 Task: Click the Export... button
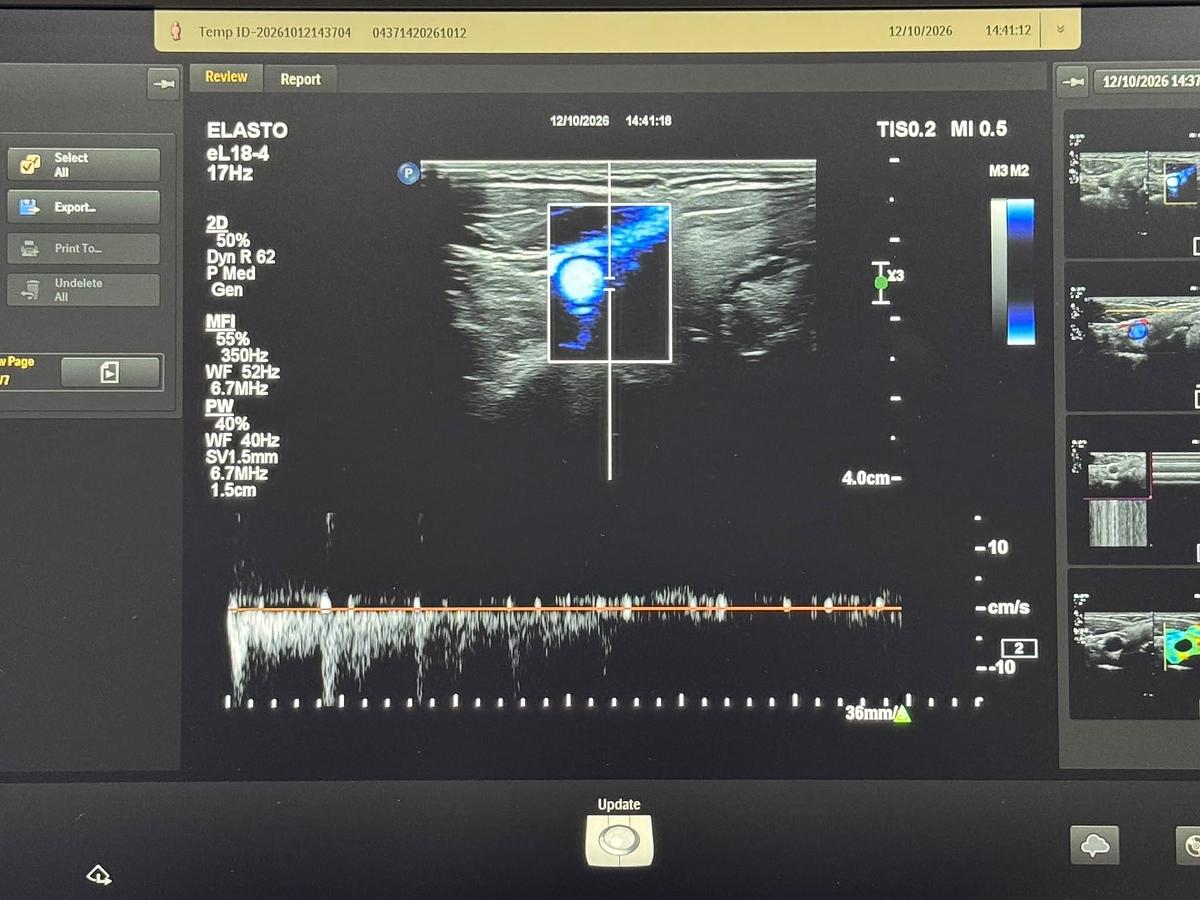(84, 207)
